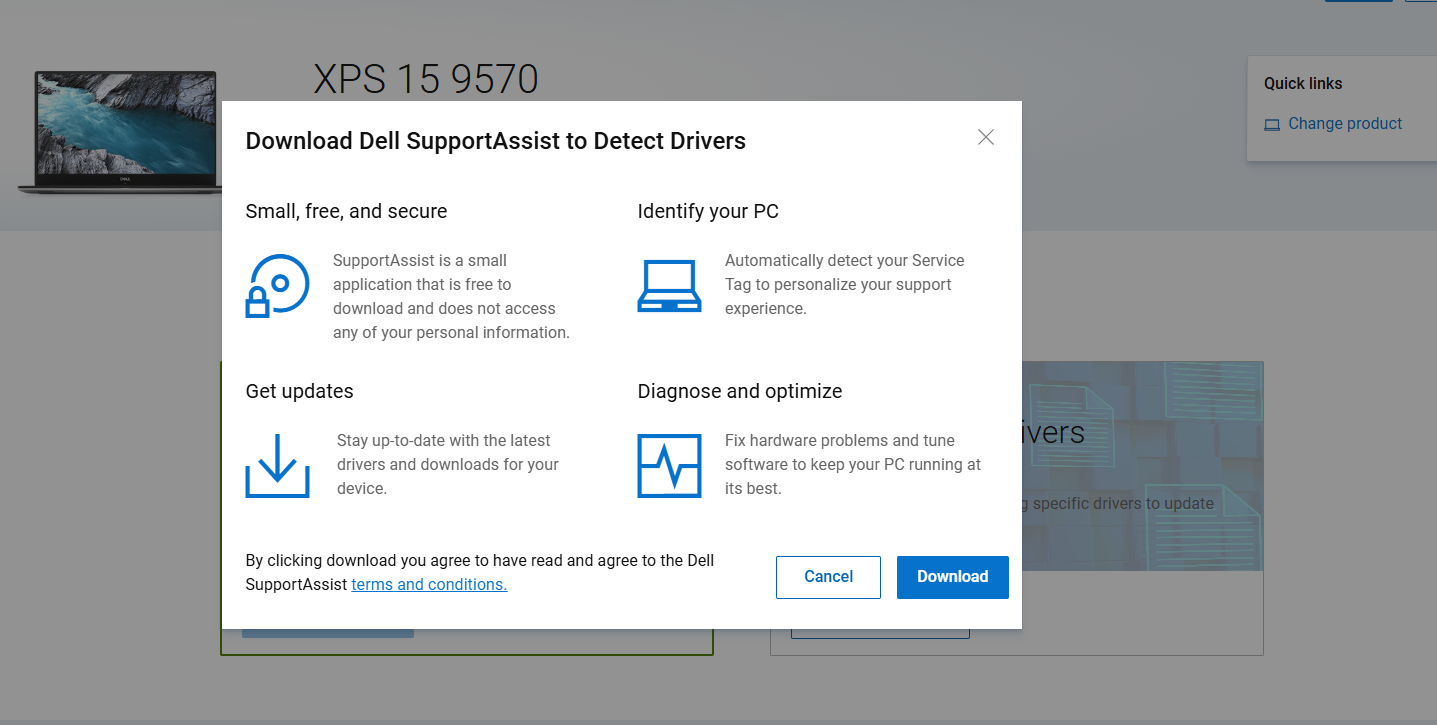Close the SupportAssist dialog with the X

(986, 138)
